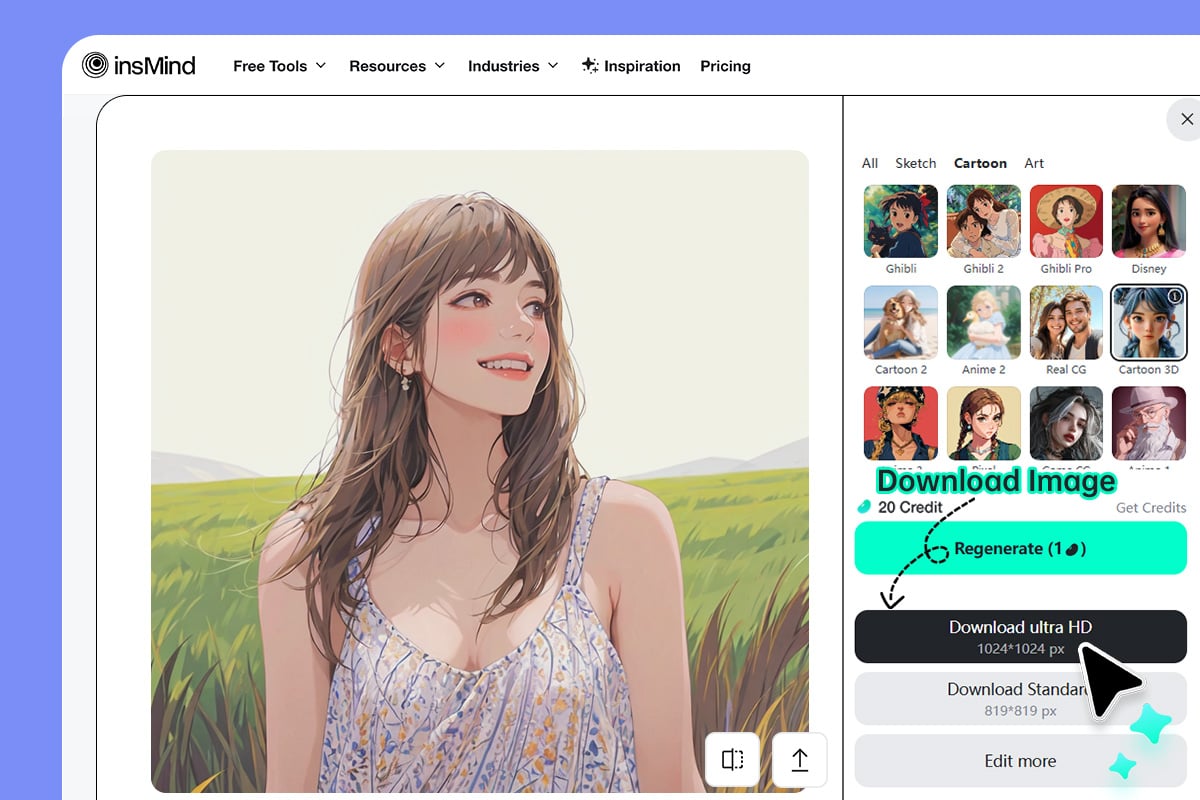Toggle the before/after compare icon
Screen dimensions: 1200x800
click(733, 760)
